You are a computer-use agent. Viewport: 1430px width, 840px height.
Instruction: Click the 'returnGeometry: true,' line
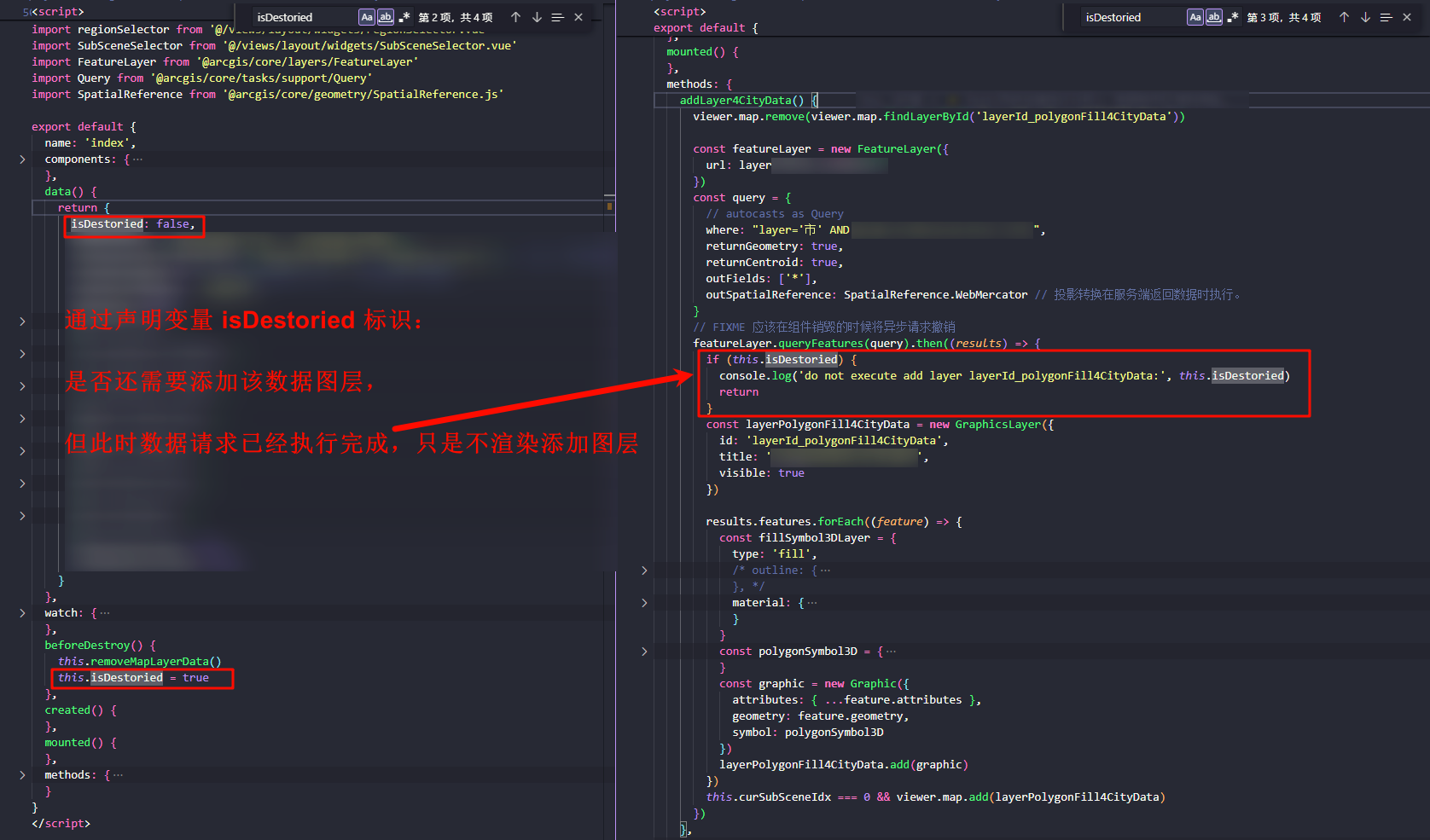pyautogui.click(x=775, y=246)
